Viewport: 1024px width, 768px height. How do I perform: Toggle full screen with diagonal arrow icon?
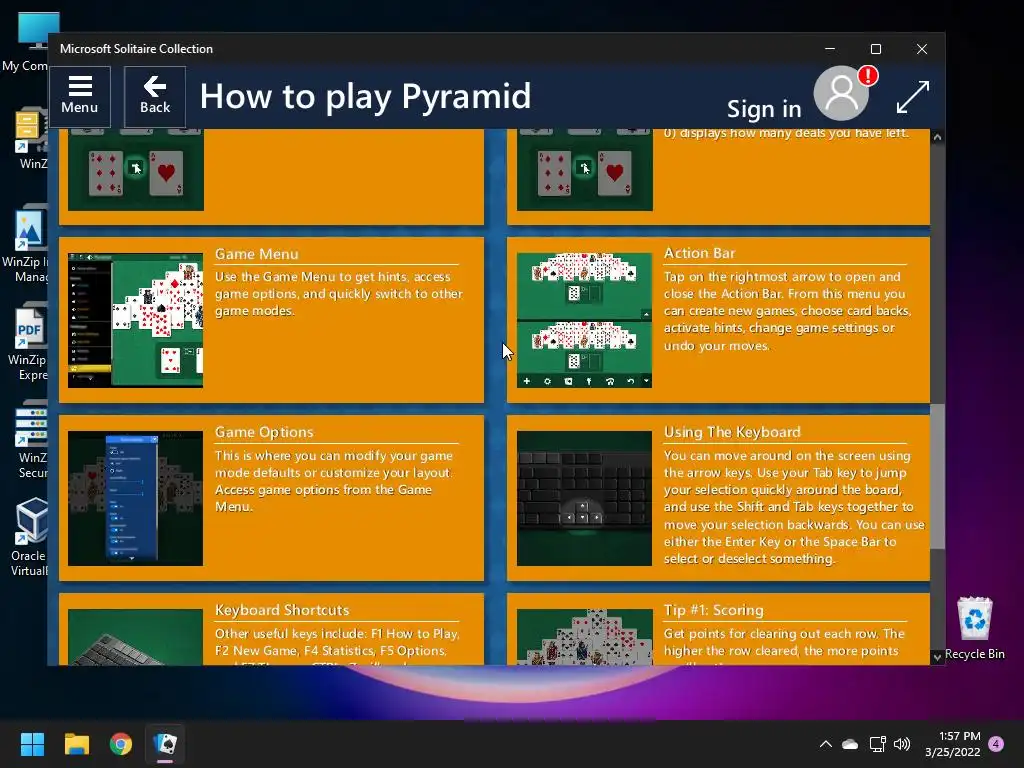912,97
